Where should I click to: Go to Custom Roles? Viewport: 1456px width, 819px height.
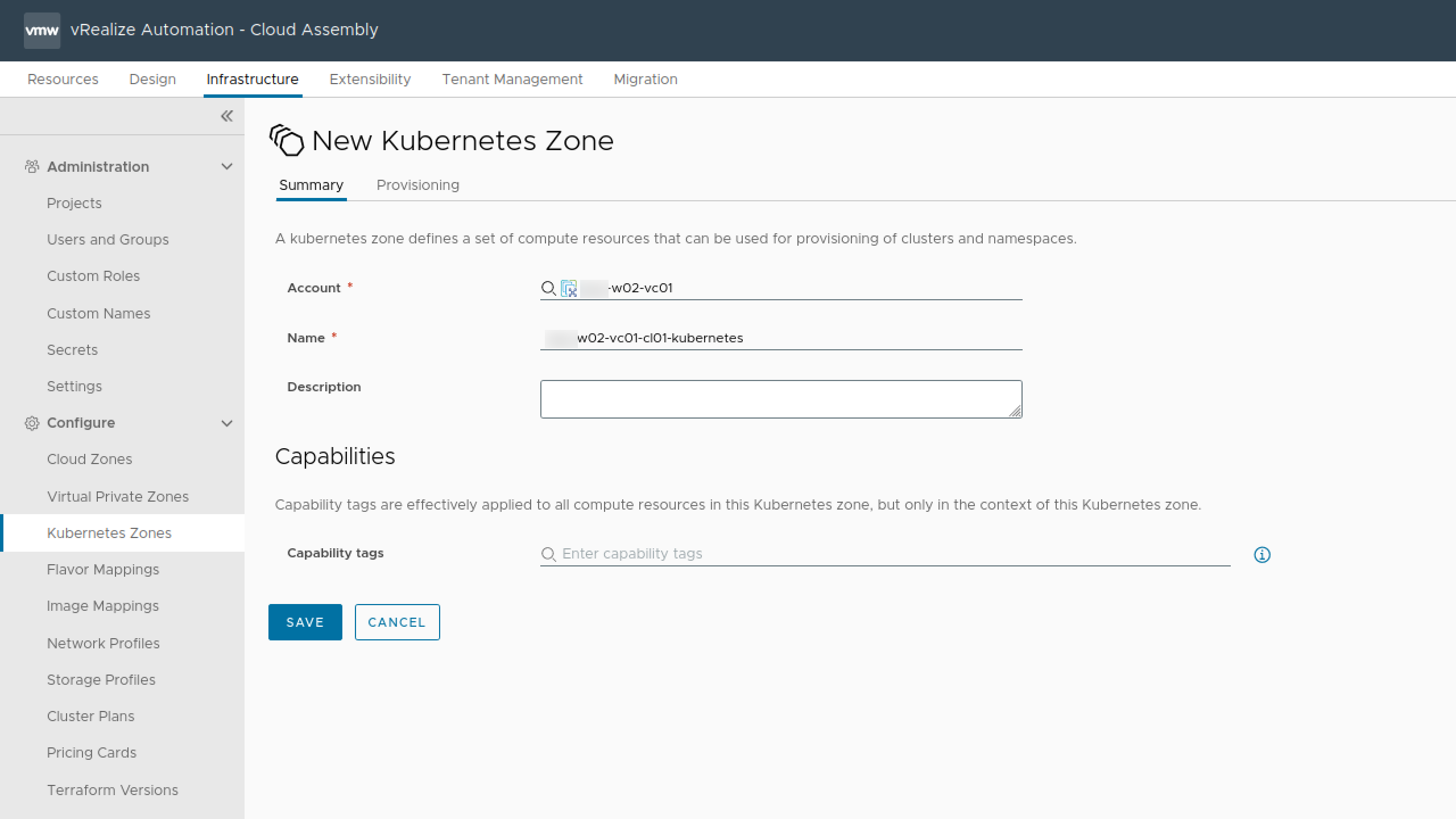click(93, 276)
